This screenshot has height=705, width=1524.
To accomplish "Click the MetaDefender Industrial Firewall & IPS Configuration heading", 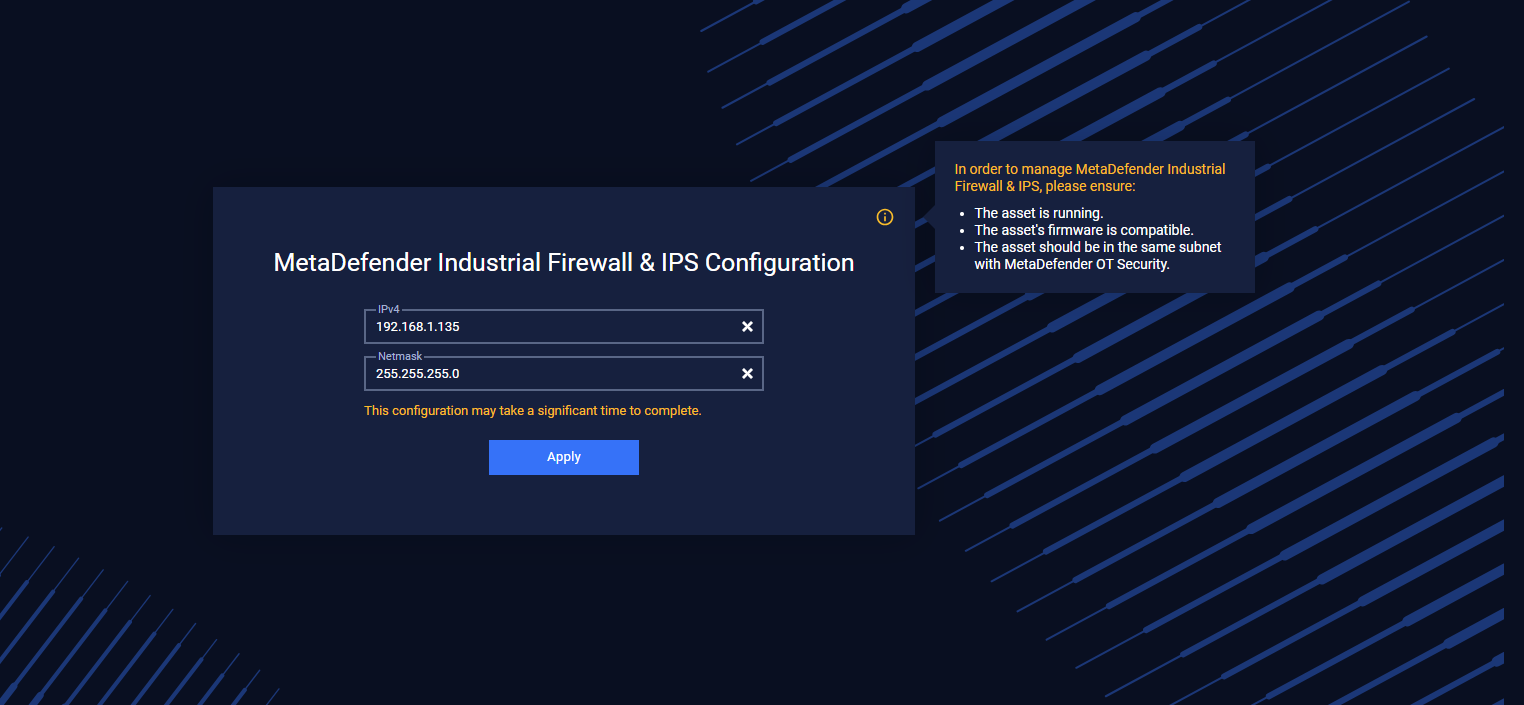I will 564,263.
